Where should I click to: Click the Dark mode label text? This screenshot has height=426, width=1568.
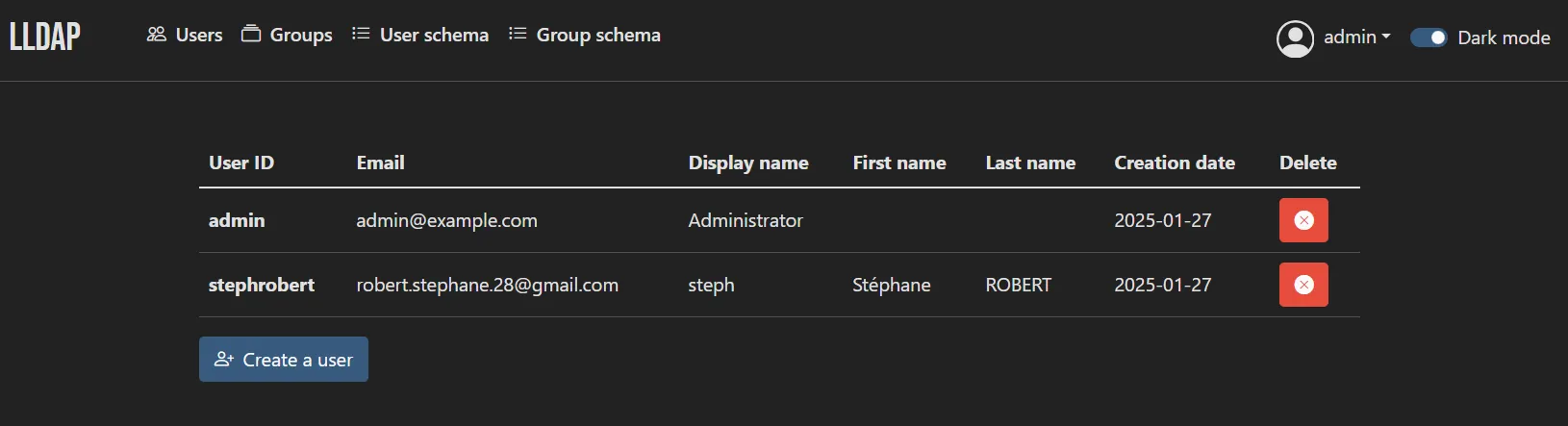click(x=1504, y=38)
